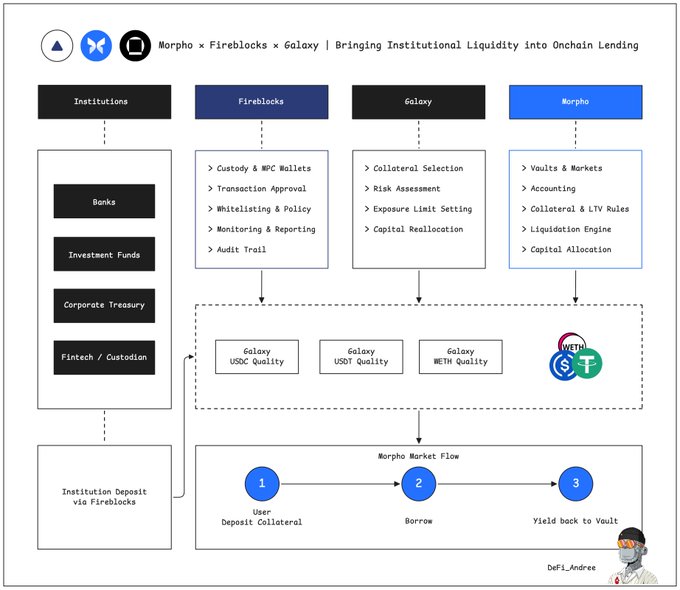
Task: Click the Corporate Treasury box
Action: tap(104, 305)
